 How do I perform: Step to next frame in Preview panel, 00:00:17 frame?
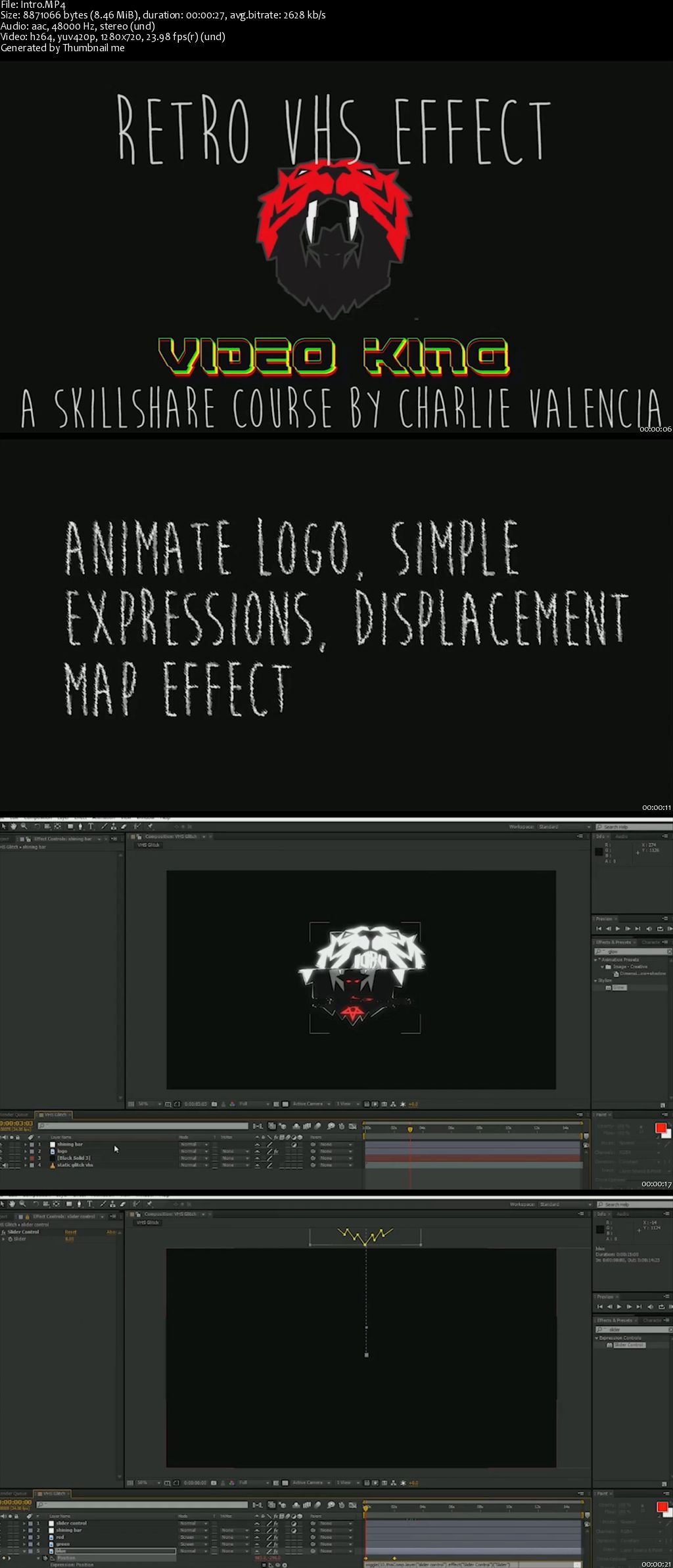tap(628, 929)
